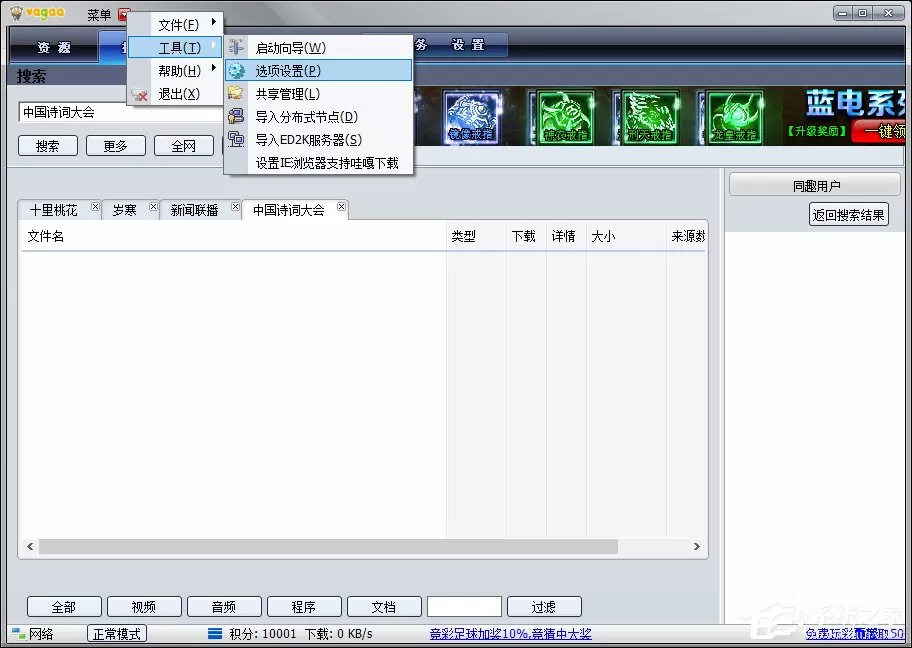Click the filter text field beside 过滤
Screen dimensions: 912x648
464,607
